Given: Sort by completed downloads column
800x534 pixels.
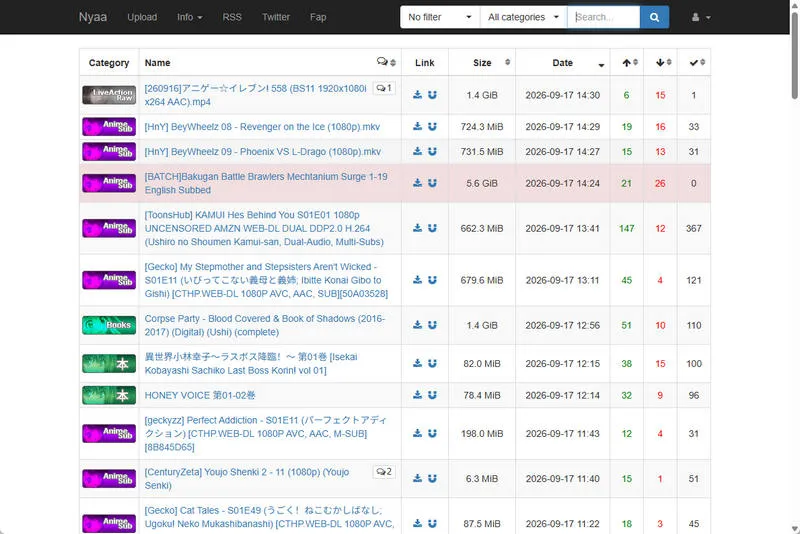Looking at the screenshot, I should (694, 63).
